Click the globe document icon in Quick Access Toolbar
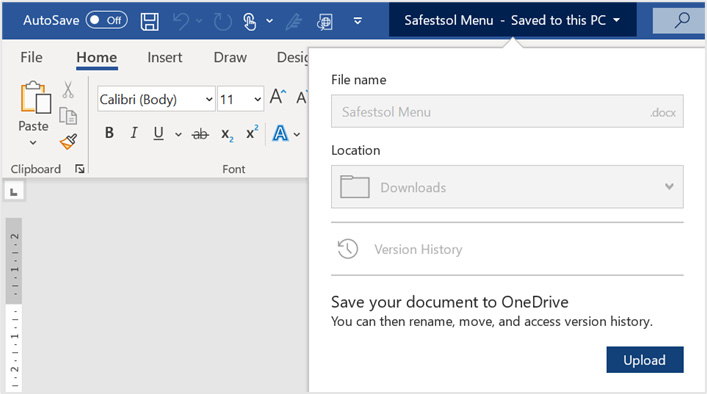This screenshot has height=394, width=707. pyautogui.click(x=325, y=21)
